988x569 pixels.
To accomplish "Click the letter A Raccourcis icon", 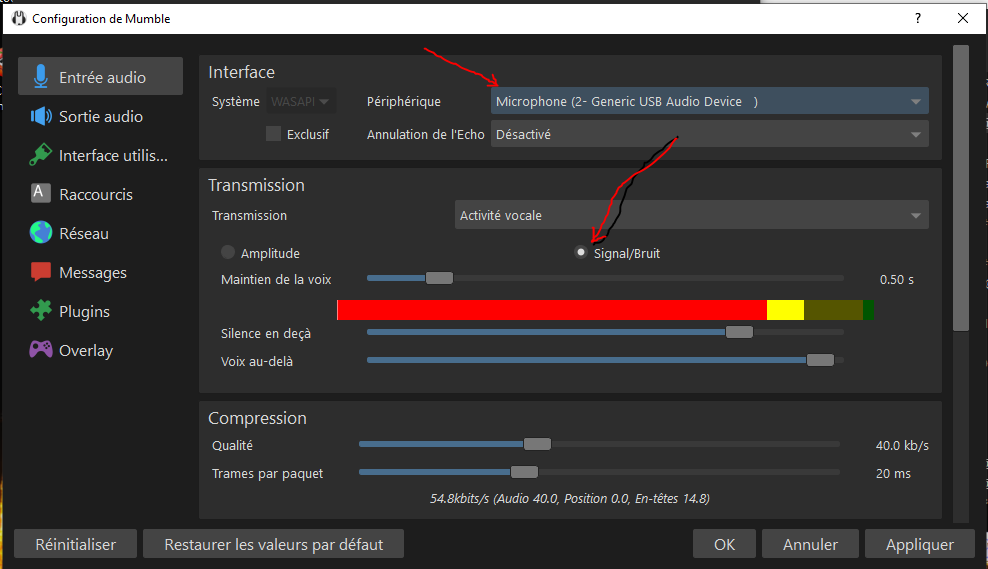I will [x=40, y=193].
